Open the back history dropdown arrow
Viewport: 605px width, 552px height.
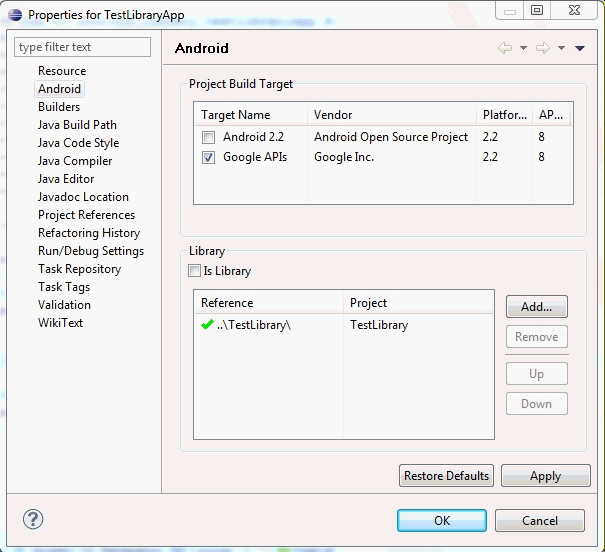point(523,48)
